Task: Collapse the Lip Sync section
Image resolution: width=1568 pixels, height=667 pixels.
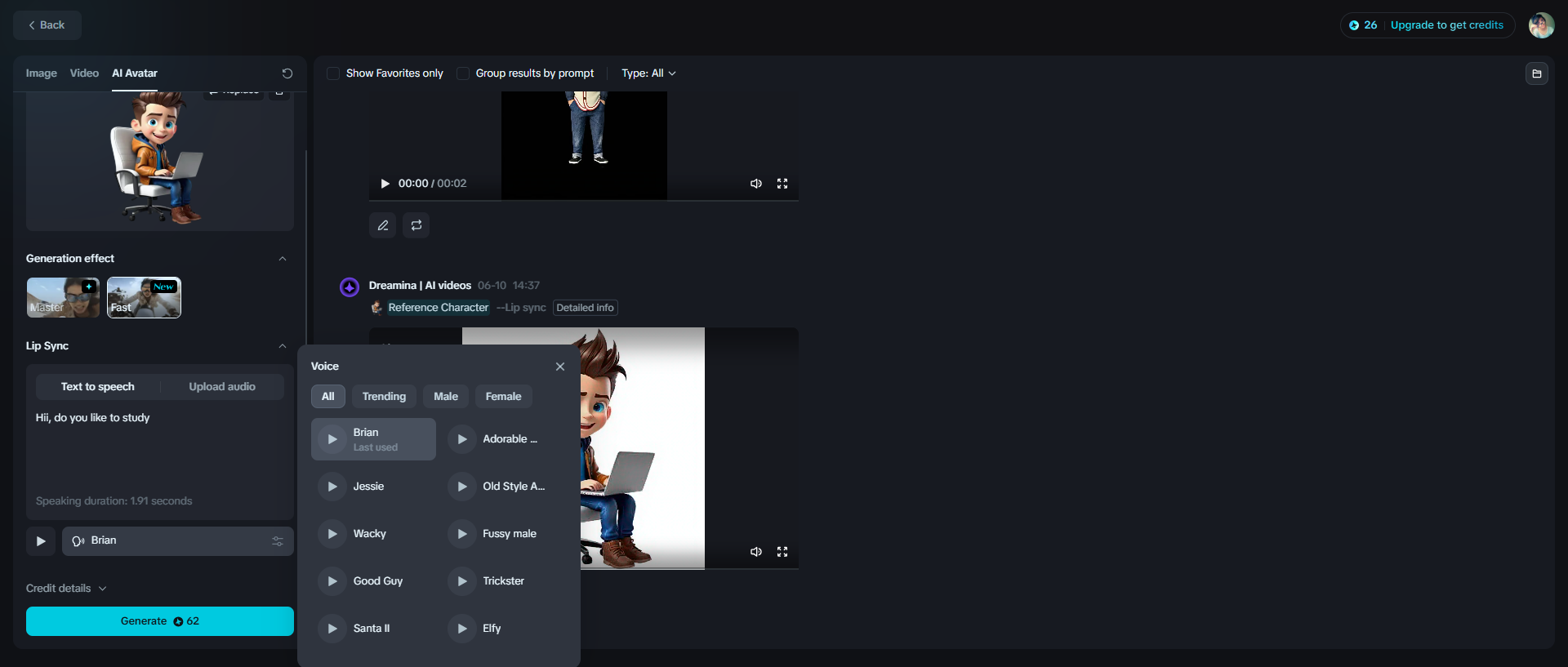Action: [283, 346]
